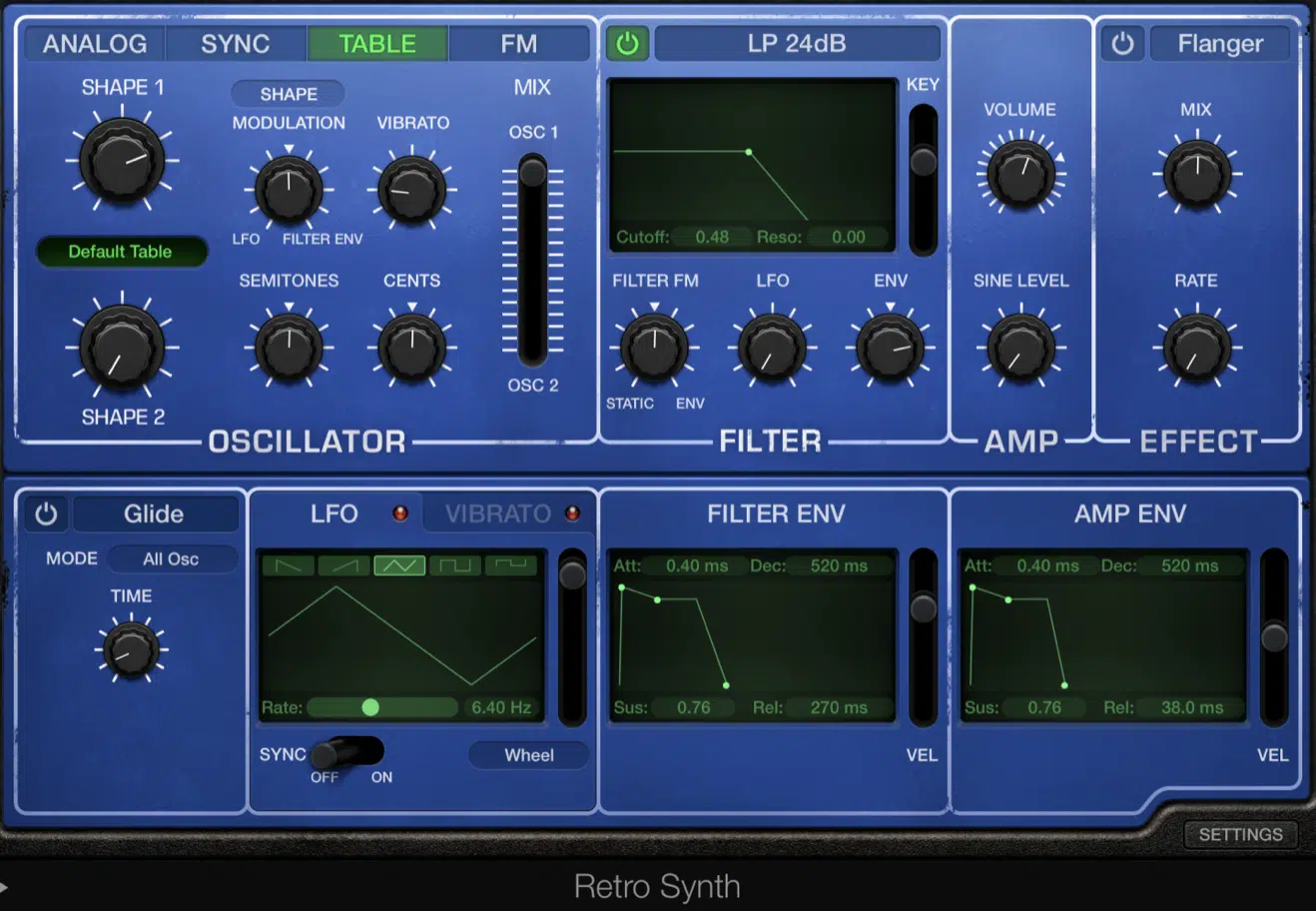Click the oscillator VIBRATO knob

pos(411,190)
